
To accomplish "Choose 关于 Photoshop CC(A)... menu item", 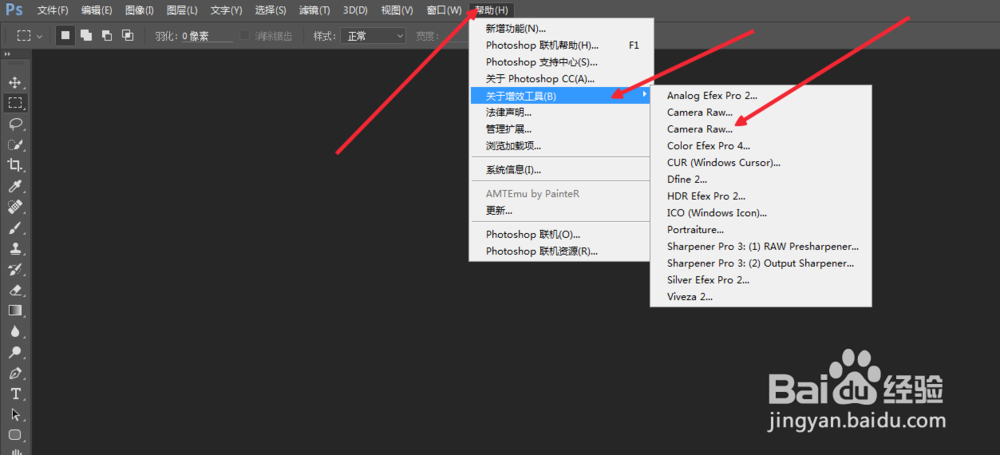I will pos(561,78).
